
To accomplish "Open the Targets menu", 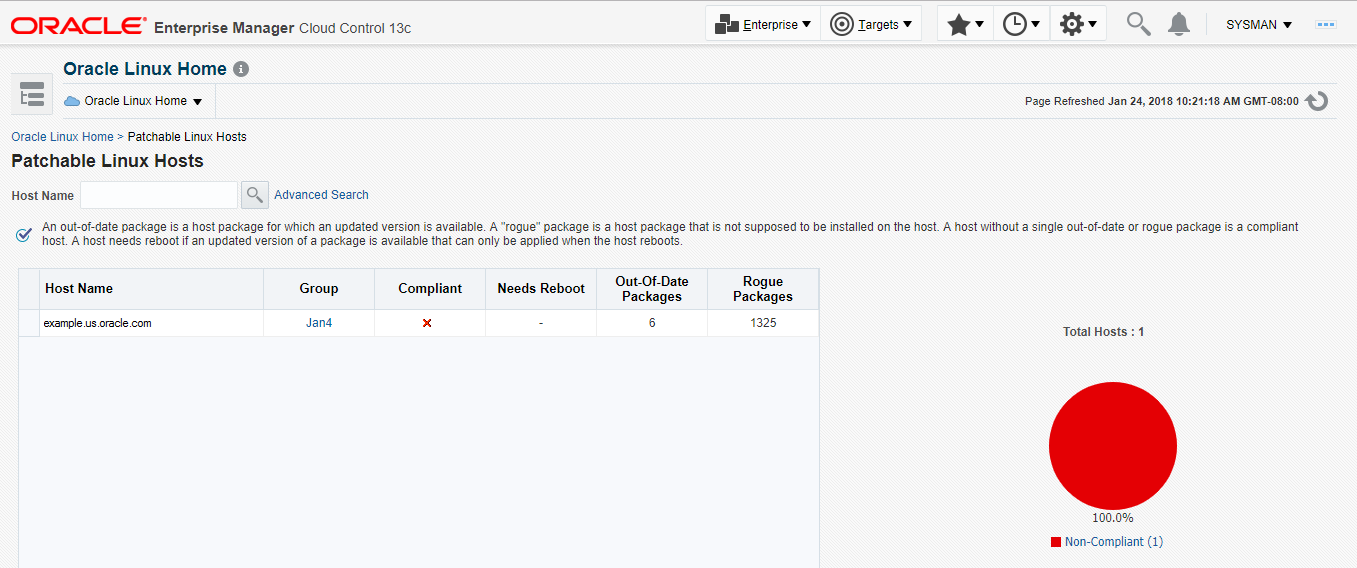I will [871, 24].
